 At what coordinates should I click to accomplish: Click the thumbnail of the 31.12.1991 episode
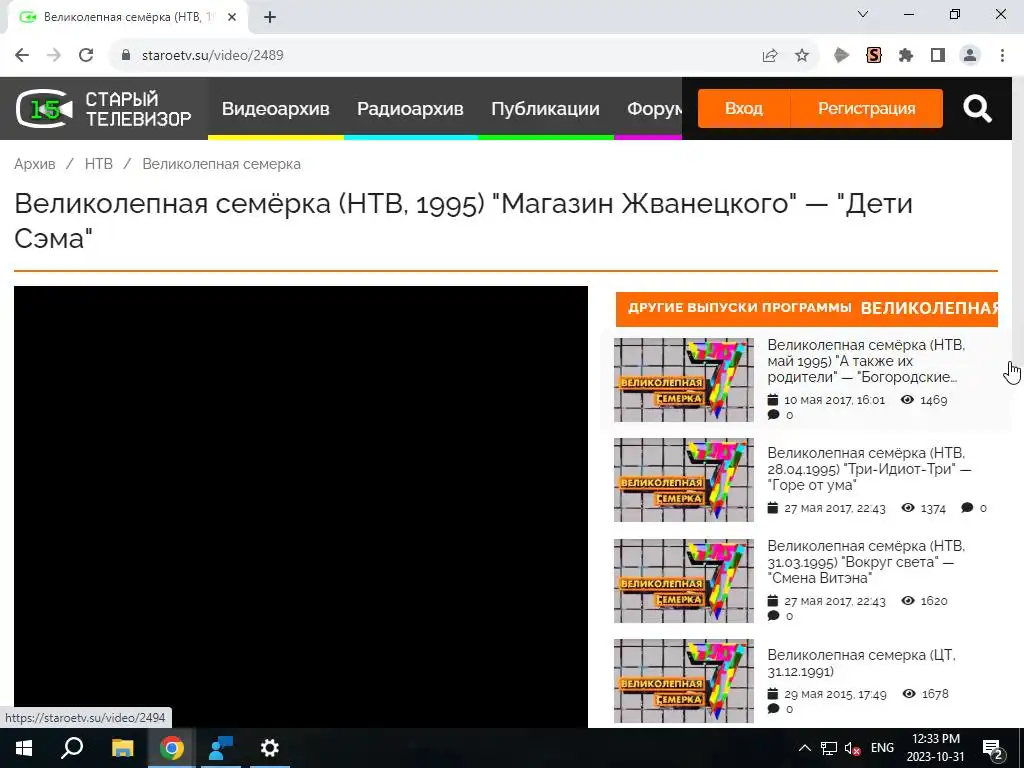coord(684,680)
